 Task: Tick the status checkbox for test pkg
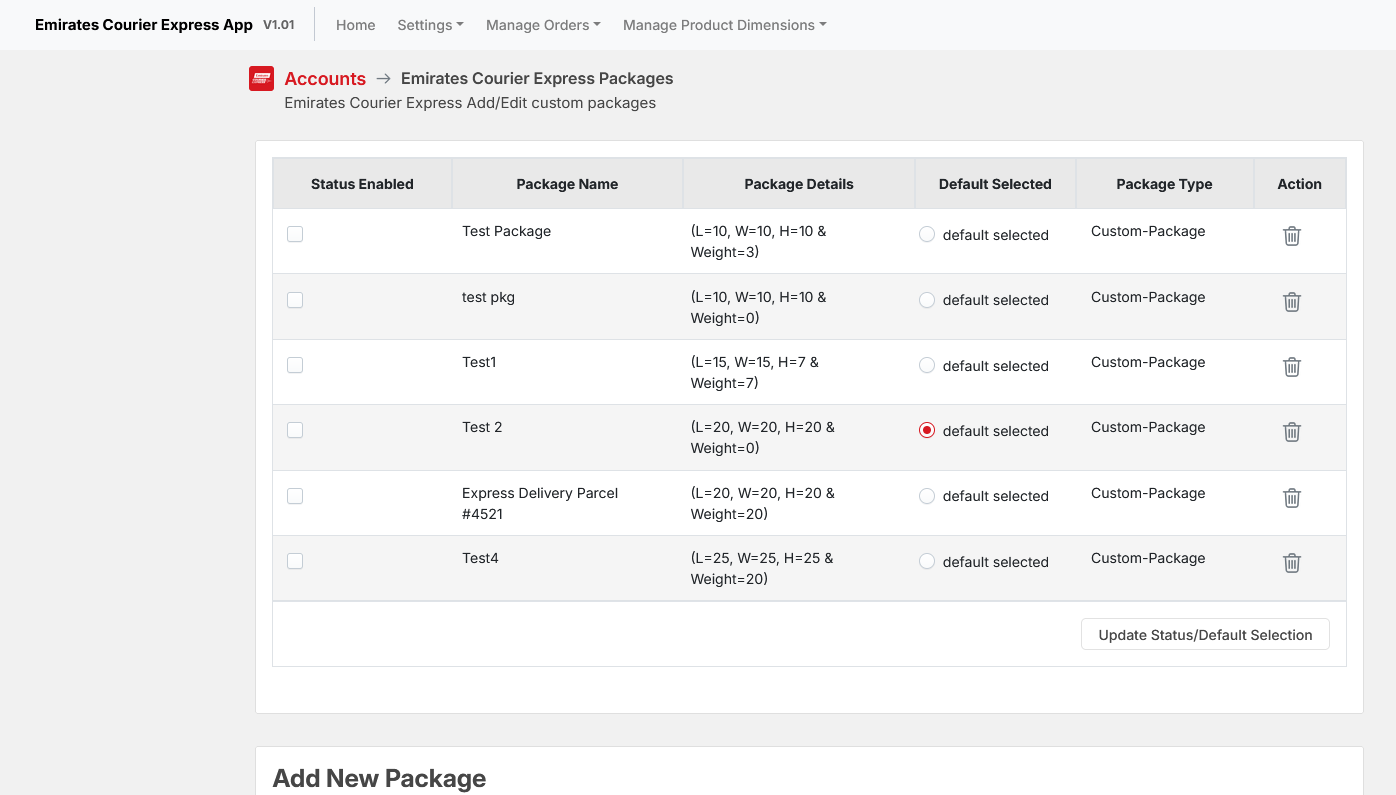coord(295,300)
